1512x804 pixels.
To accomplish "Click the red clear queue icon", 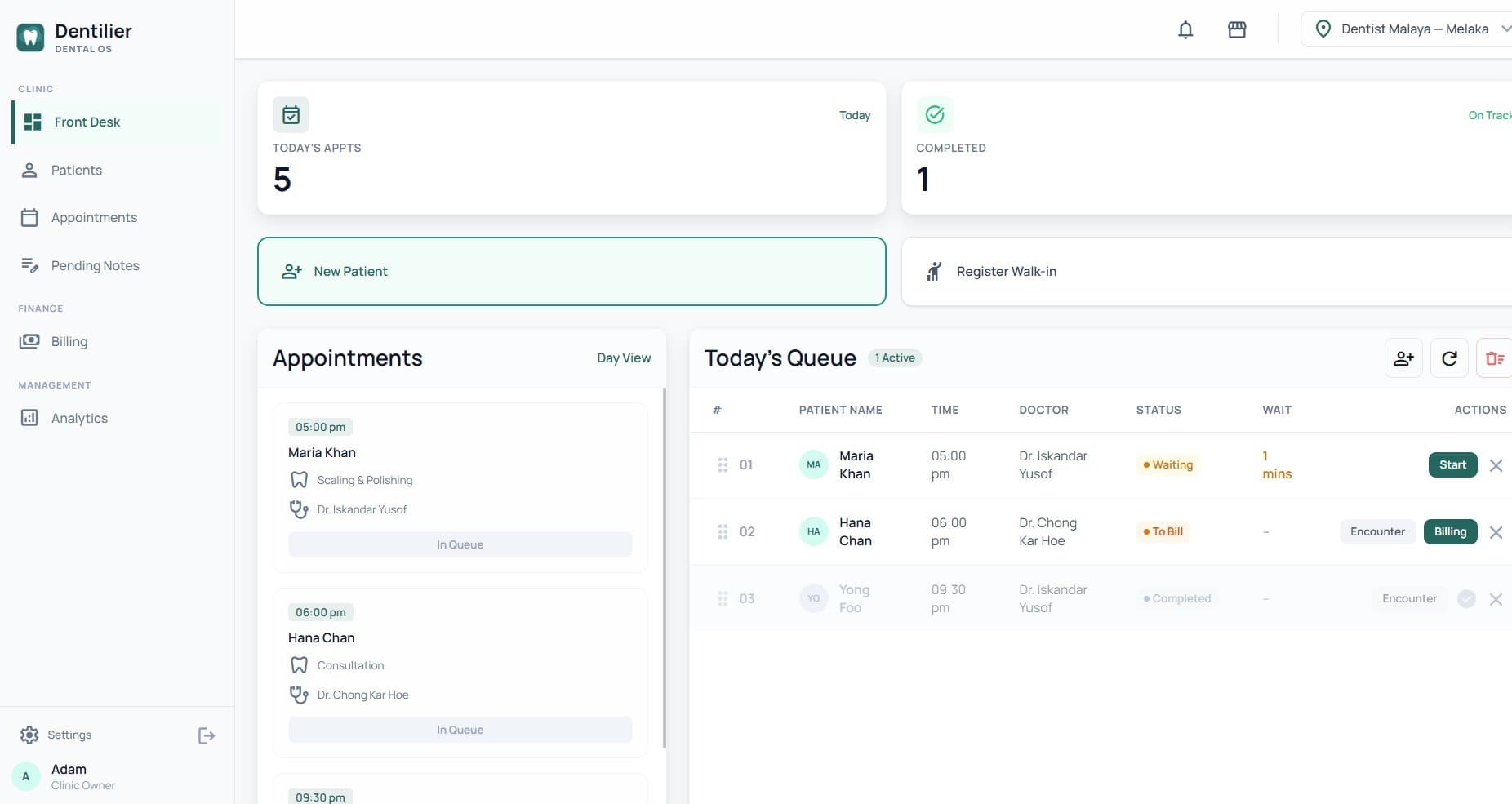I will tap(1495, 358).
